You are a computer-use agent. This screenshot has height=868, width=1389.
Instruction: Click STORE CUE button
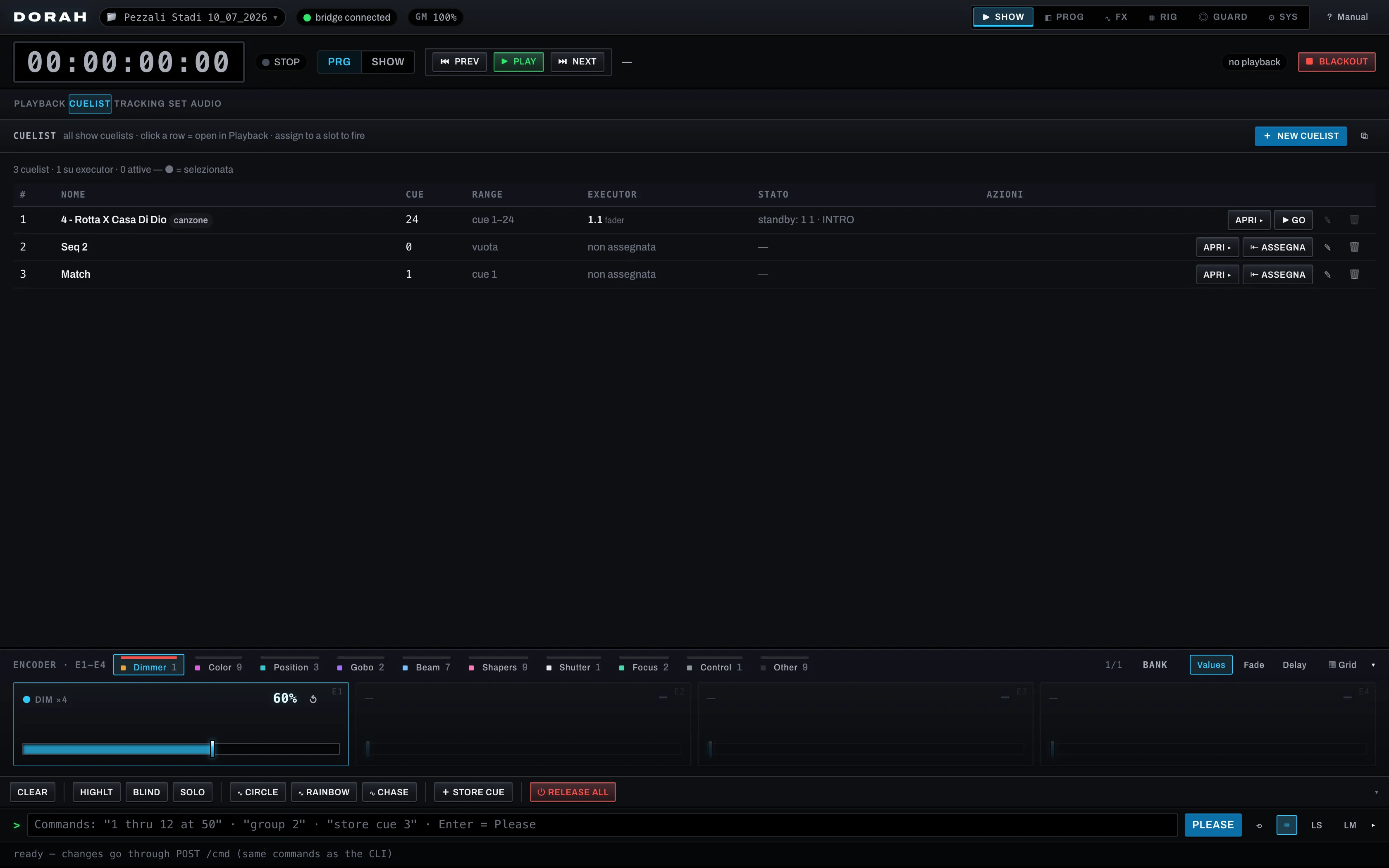[473, 792]
